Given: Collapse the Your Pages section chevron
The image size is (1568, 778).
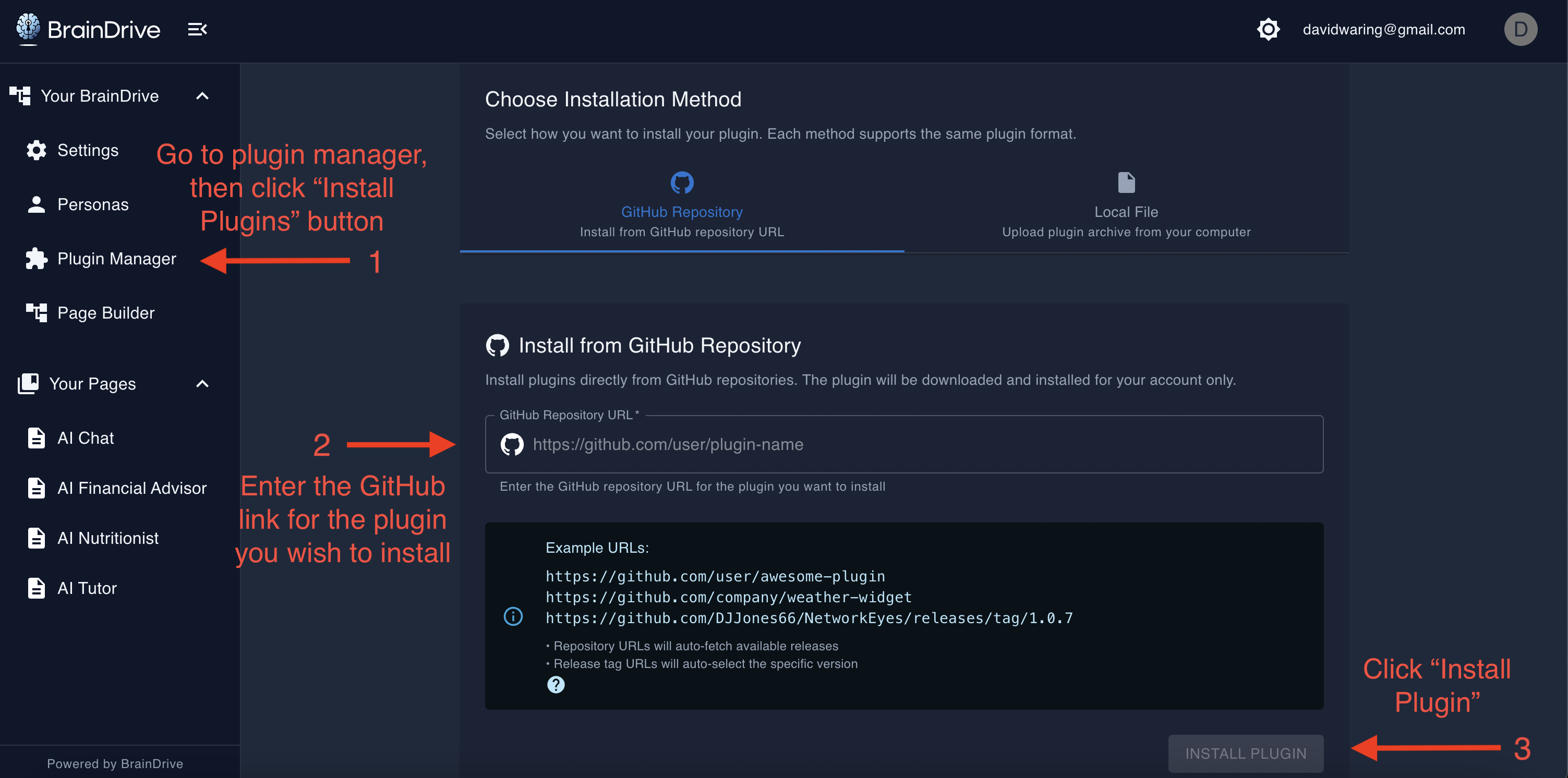Looking at the screenshot, I should [x=203, y=384].
